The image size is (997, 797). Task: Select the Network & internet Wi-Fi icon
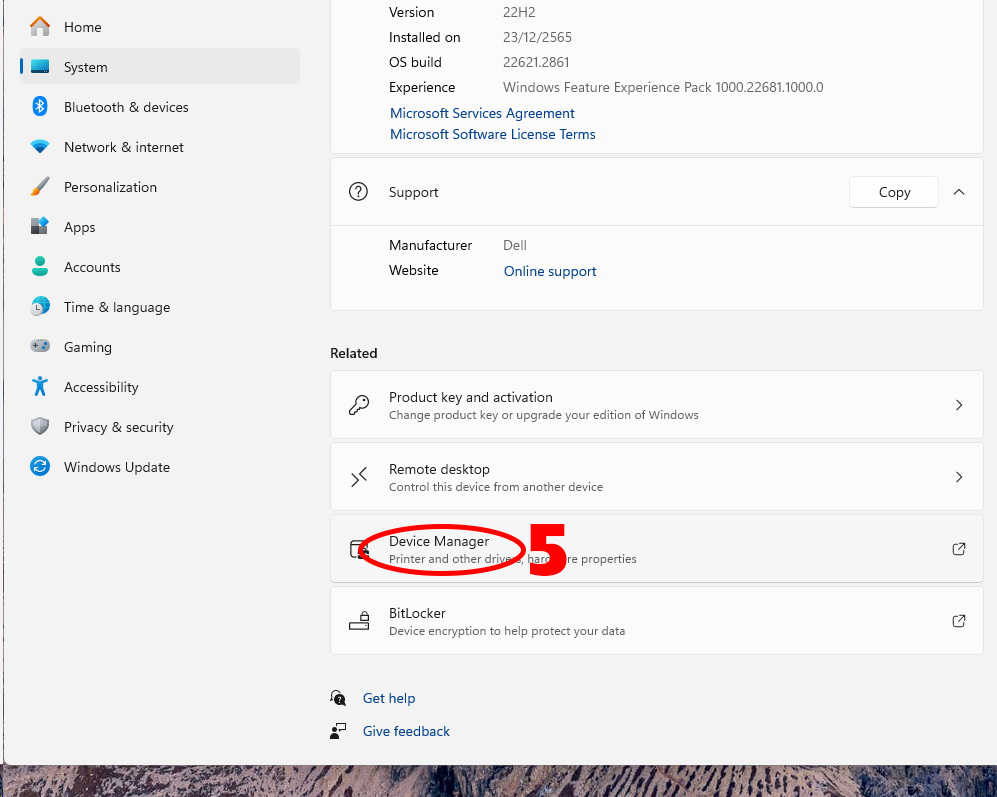[x=40, y=147]
